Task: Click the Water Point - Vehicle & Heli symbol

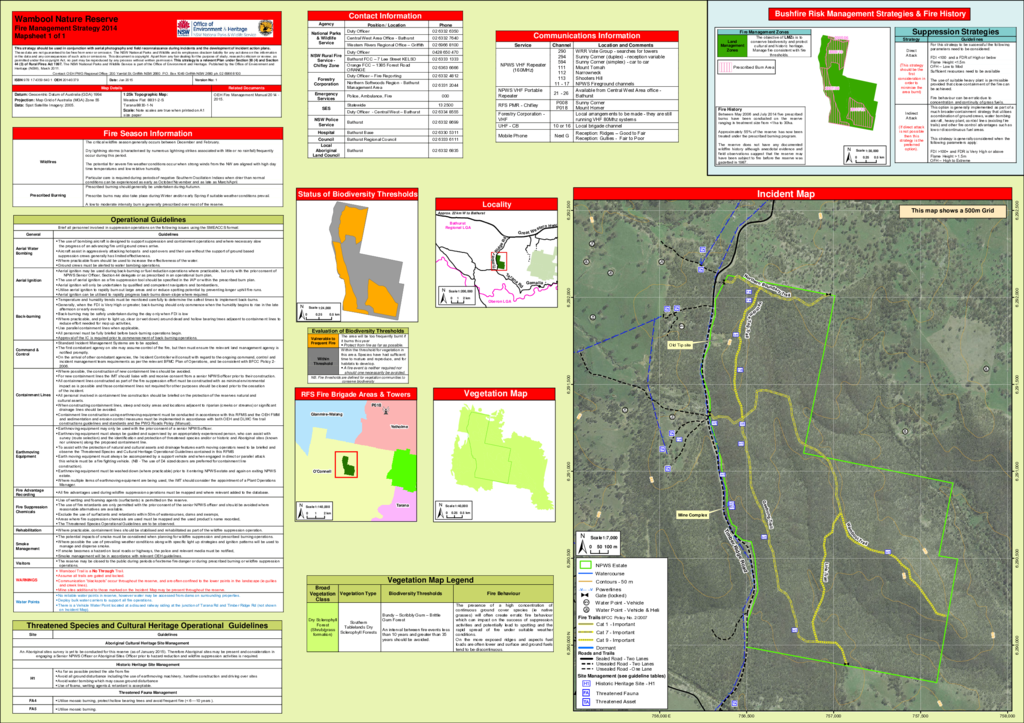Action: pyautogui.click(x=586, y=610)
